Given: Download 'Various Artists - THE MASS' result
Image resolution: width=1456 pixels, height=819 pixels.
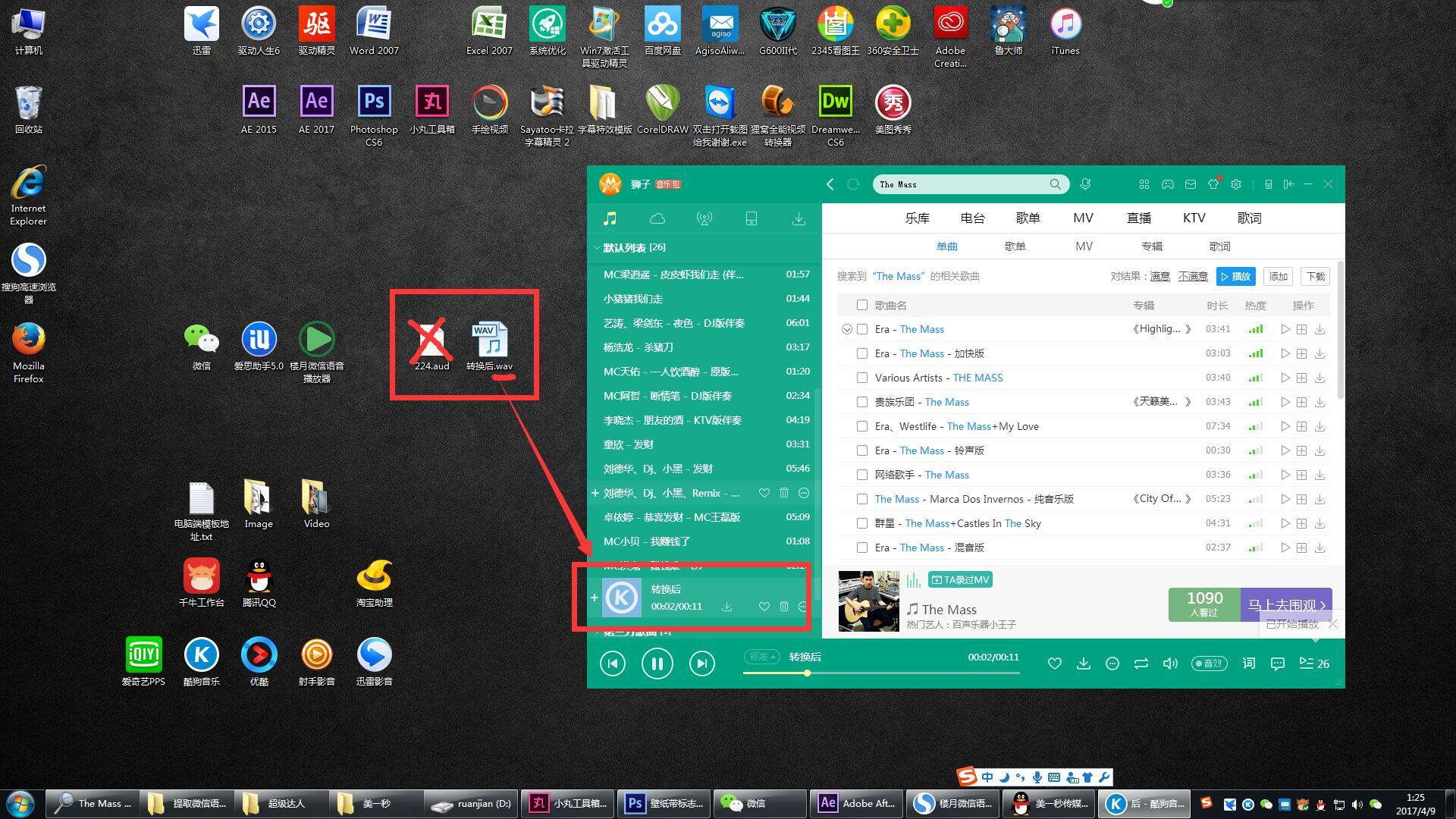Looking at the screenshot, I should click(x=1319, y=378).
